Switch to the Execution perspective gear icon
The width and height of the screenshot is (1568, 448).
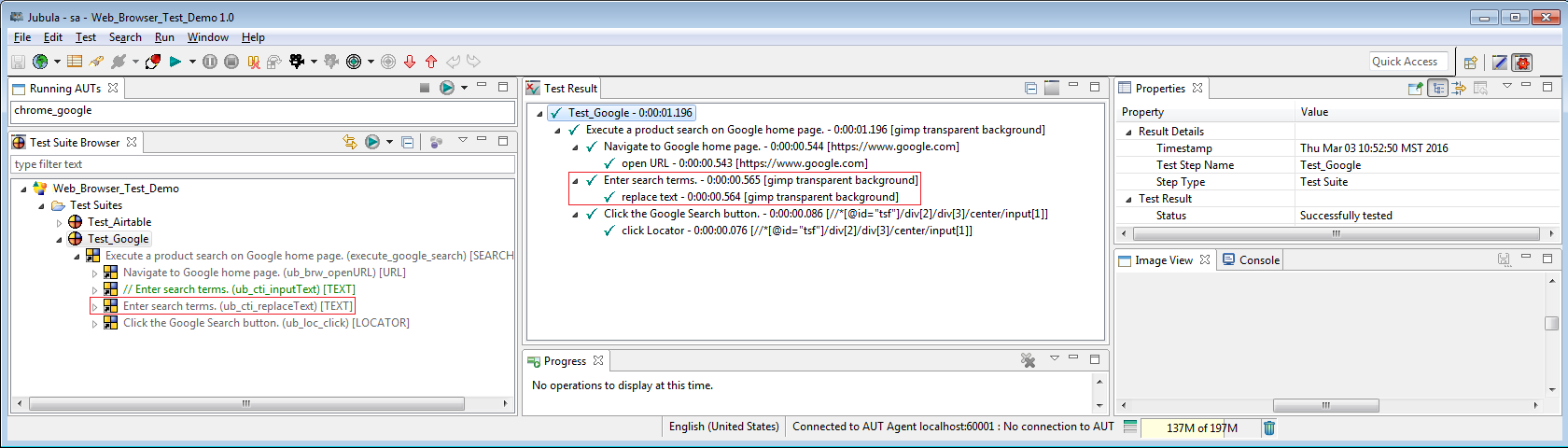pyautogui.click(x=1522, y=63)
